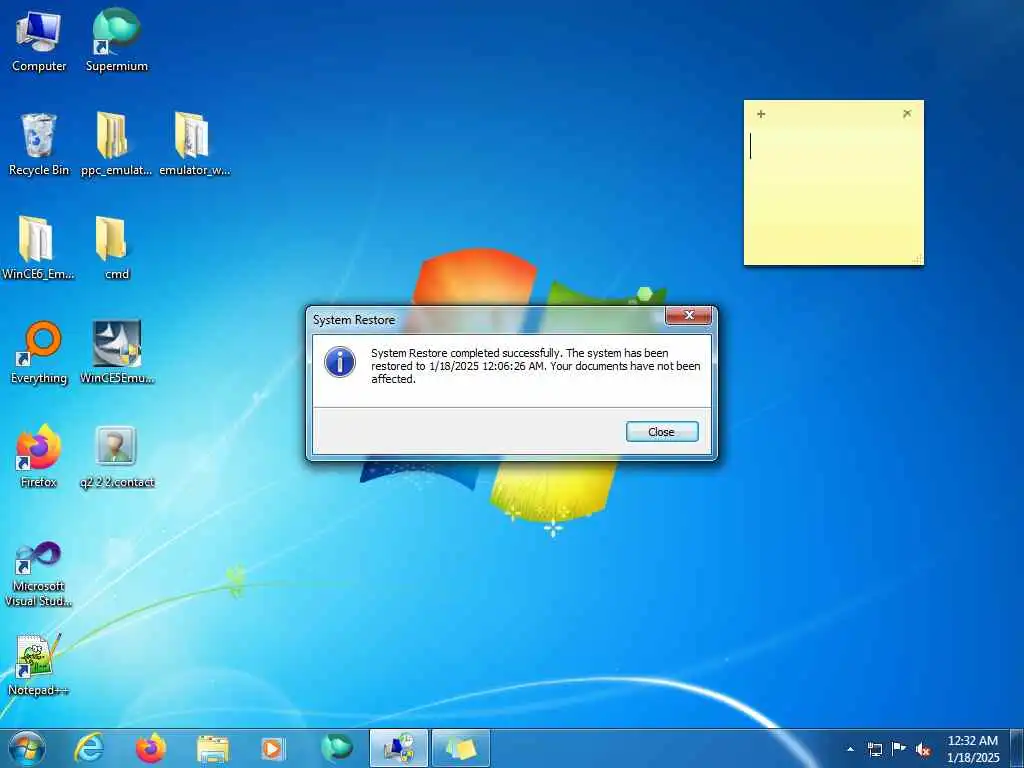Open Action Center flag tray icon

tap(899, 748)
